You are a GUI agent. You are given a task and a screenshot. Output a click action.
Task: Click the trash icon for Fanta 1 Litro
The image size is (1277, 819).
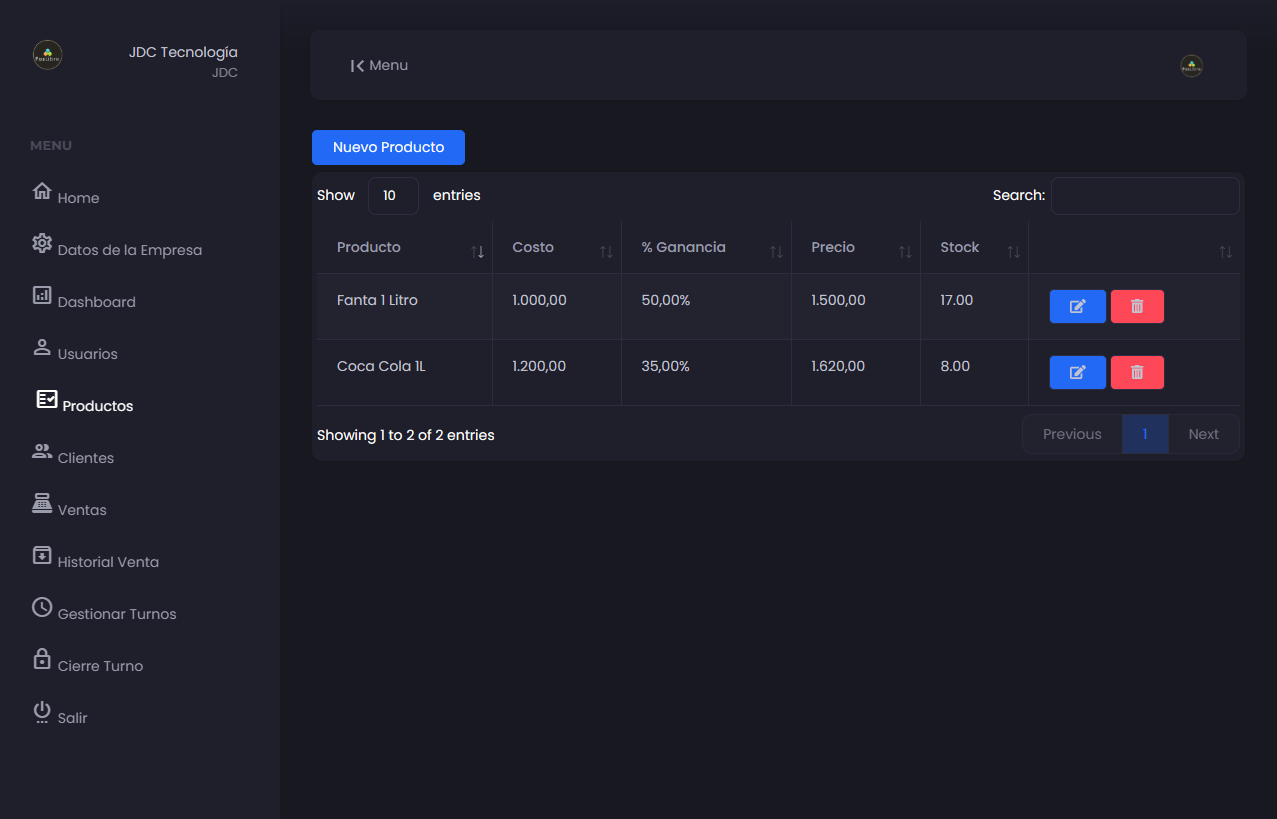pos(1137,307)
